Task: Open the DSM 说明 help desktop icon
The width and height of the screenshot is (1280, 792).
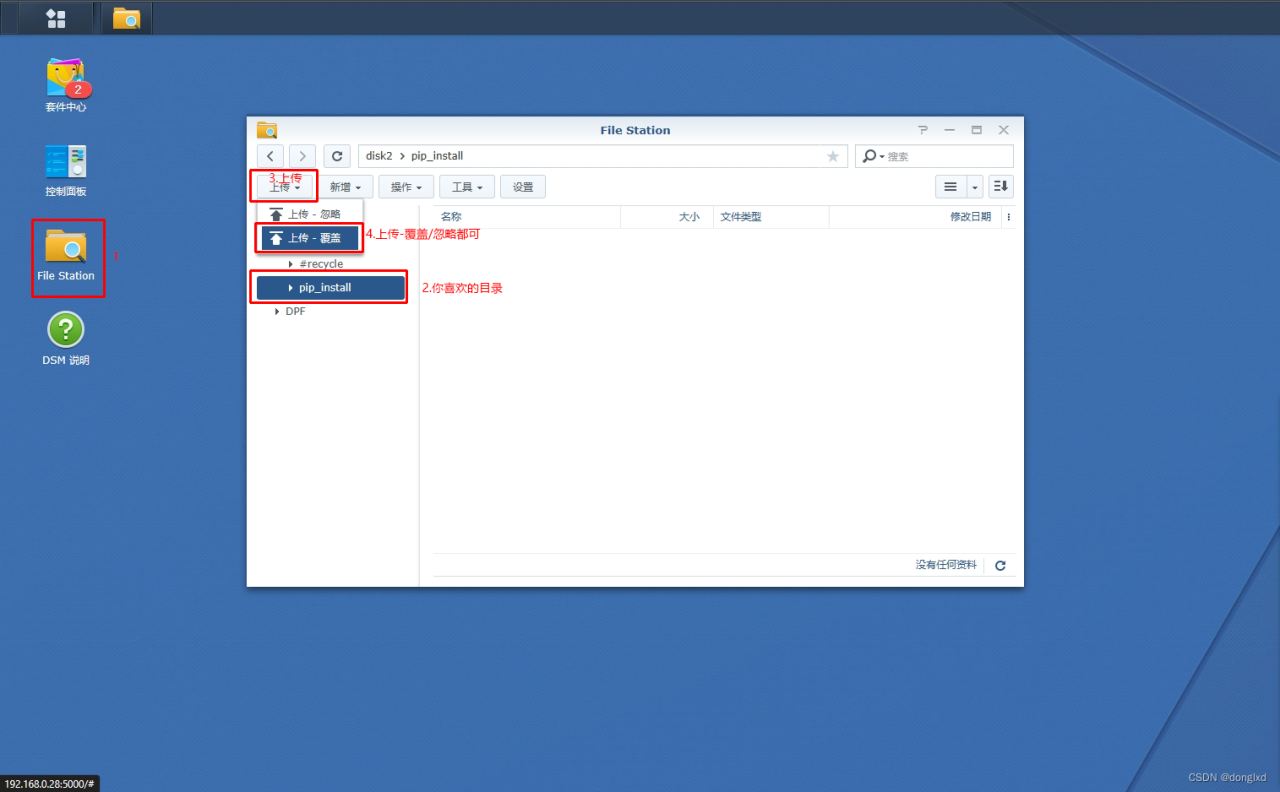Action: [66, 338]
